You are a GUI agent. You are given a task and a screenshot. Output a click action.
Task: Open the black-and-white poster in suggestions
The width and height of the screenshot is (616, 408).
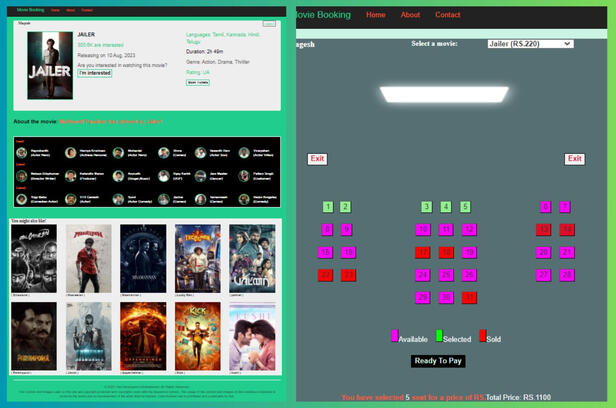[34, 258]
